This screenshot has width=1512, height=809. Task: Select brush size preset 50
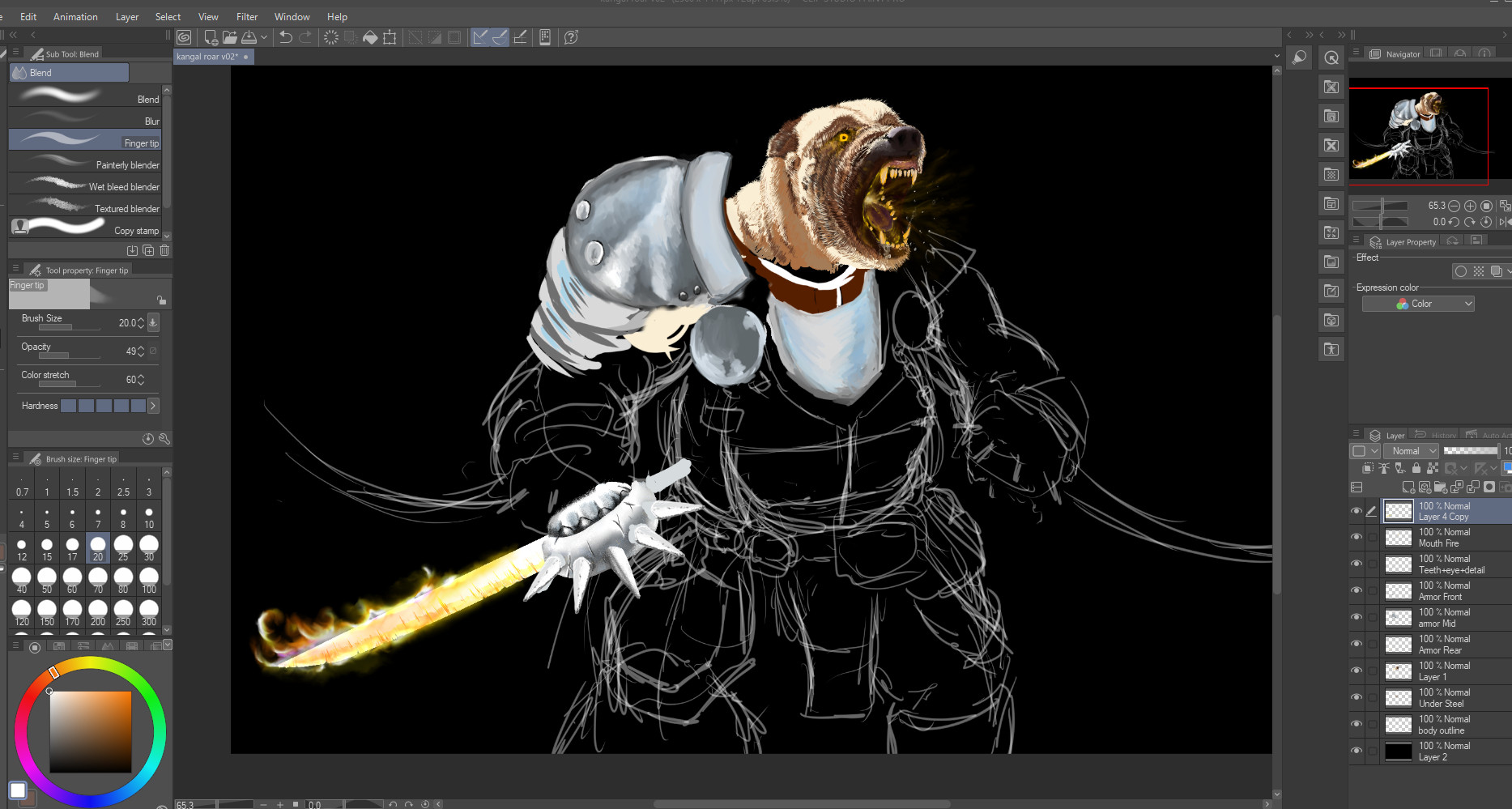point(47,579)
